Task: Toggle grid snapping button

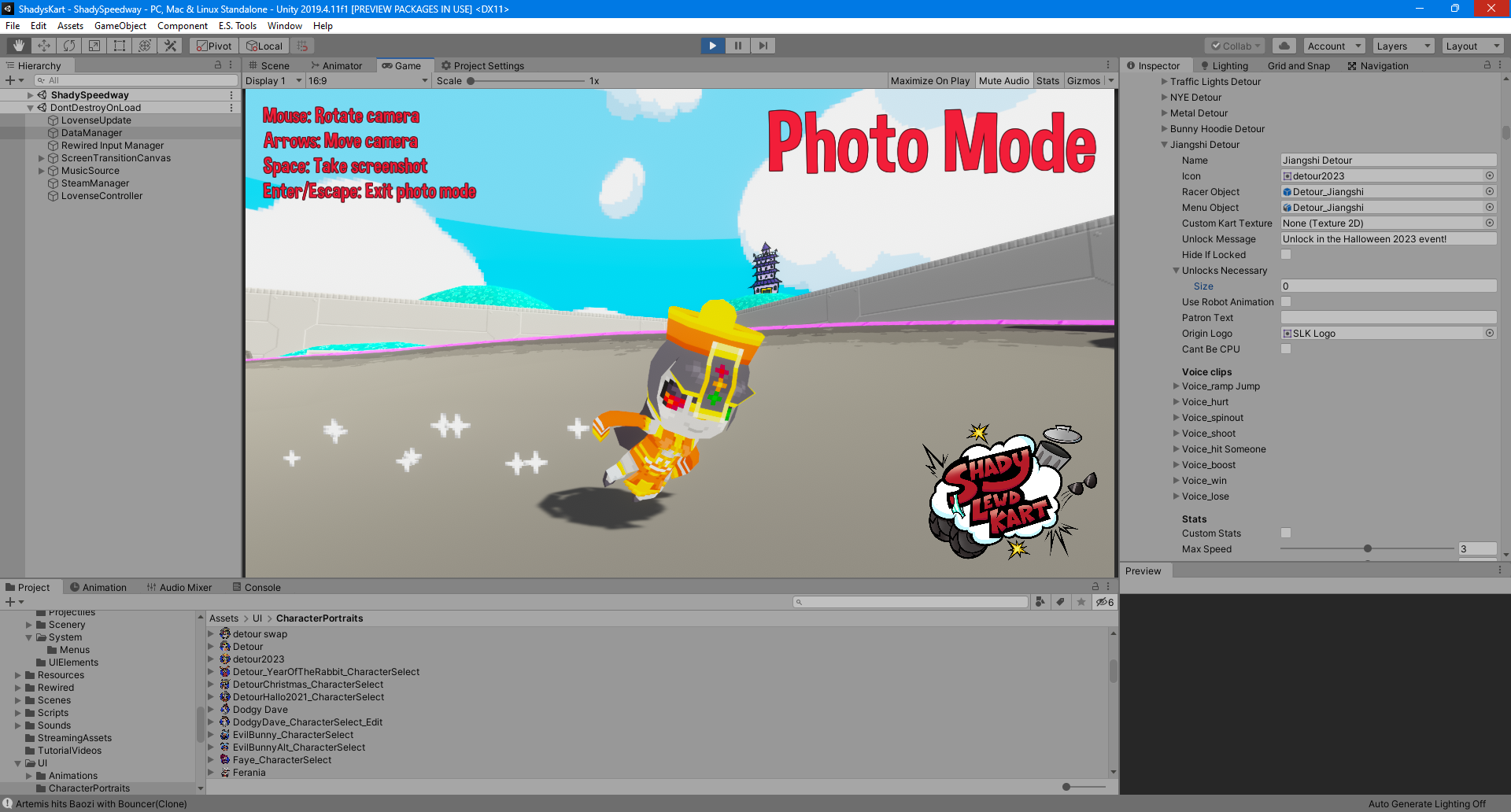Action: 302,46
